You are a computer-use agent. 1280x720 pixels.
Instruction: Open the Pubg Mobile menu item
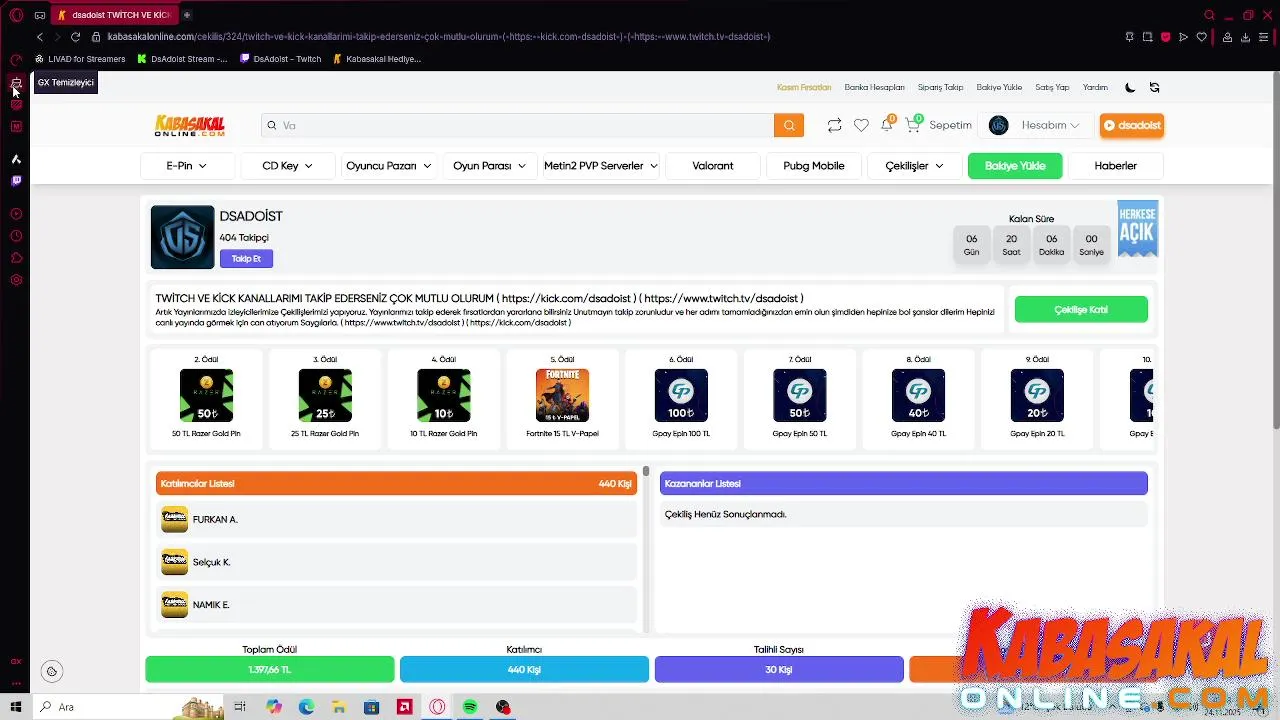pyautogui.click(x=814, y=166)
